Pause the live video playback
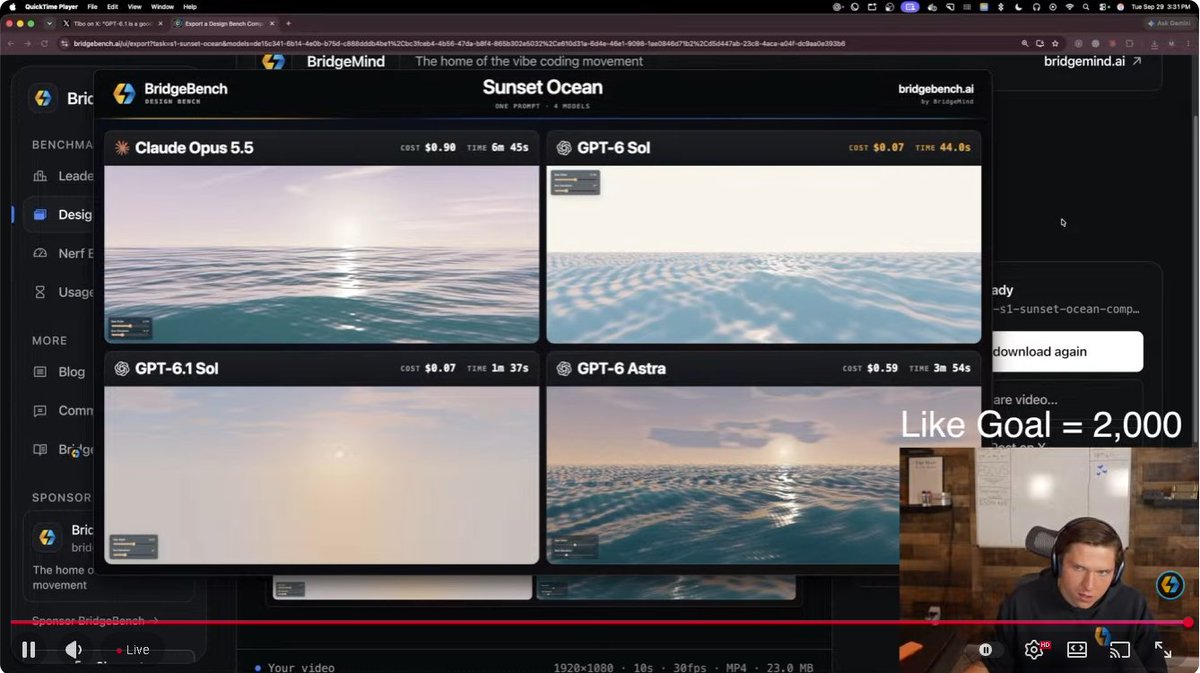 tap(28, 650)
